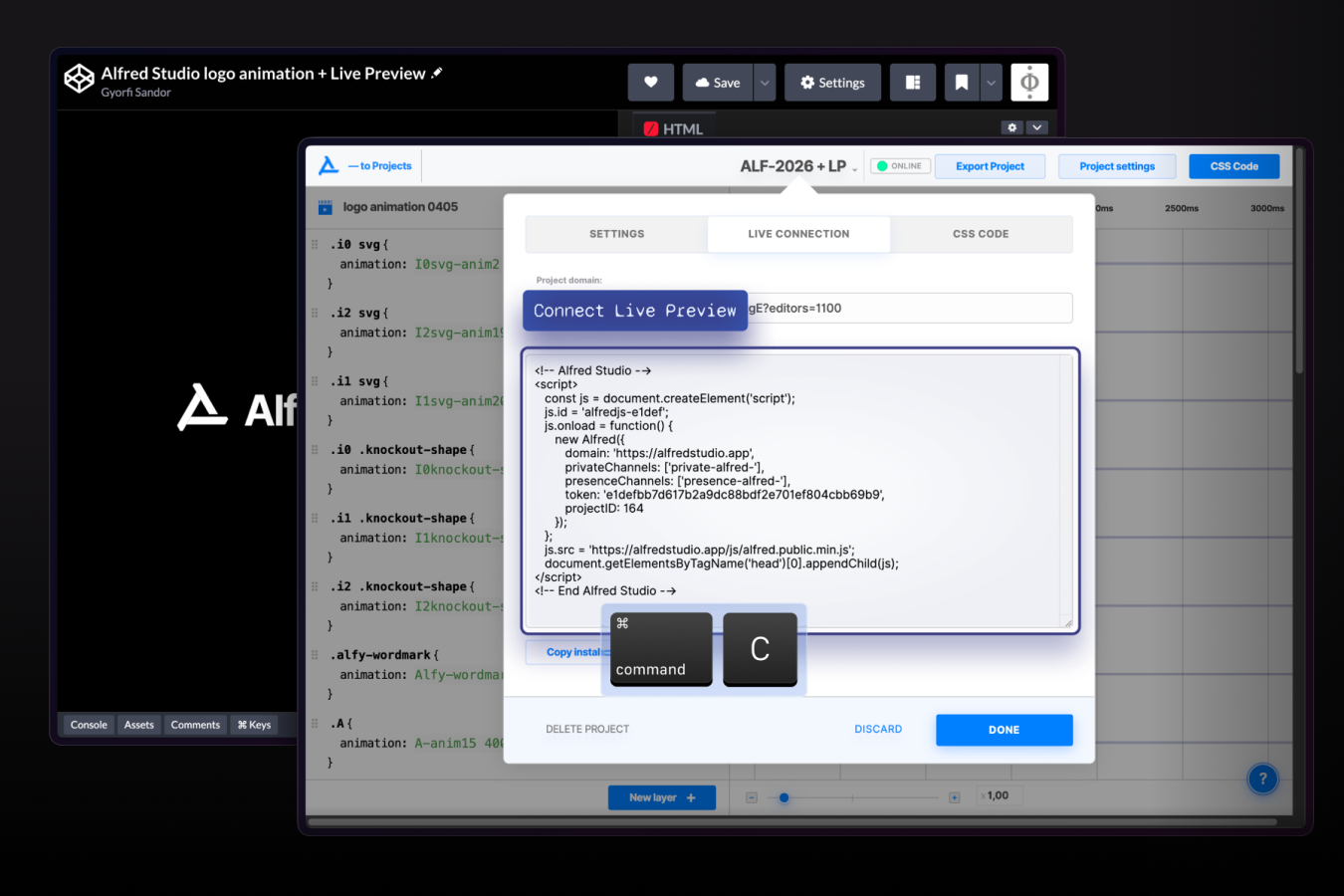Click the Alfred Studio logo icon
Screen dimensions: 1344x896
329,165
